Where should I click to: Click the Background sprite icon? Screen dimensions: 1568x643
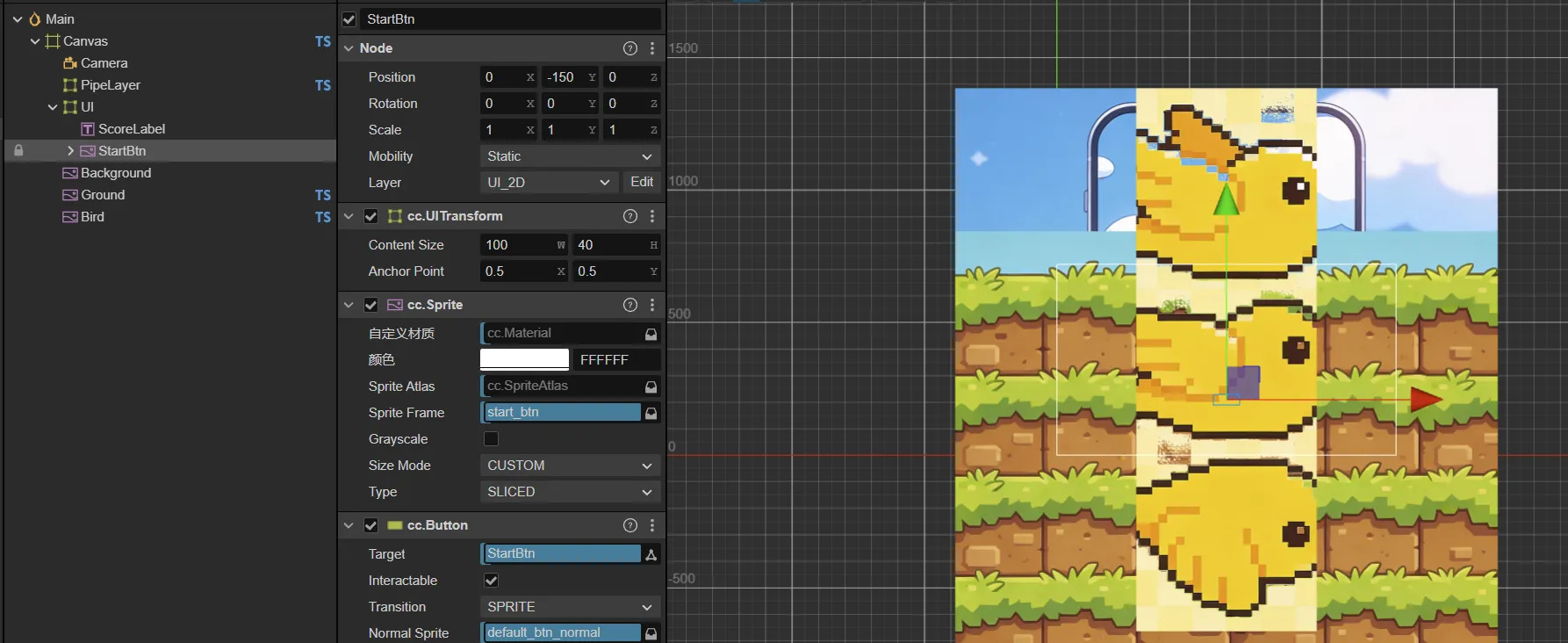[70, 173]
